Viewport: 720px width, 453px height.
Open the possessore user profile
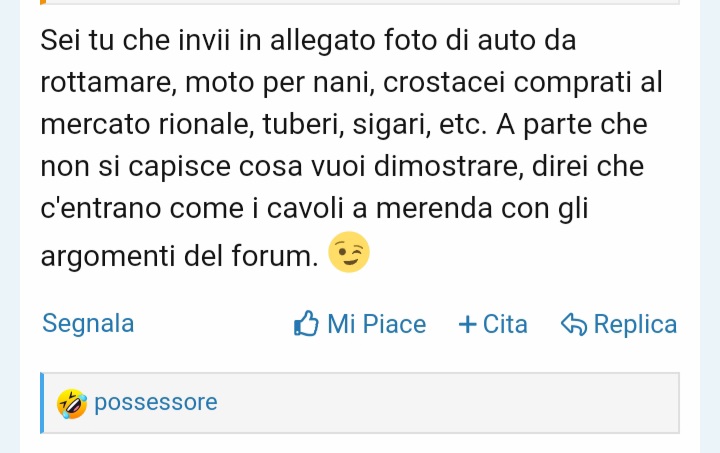coord(156,403)
